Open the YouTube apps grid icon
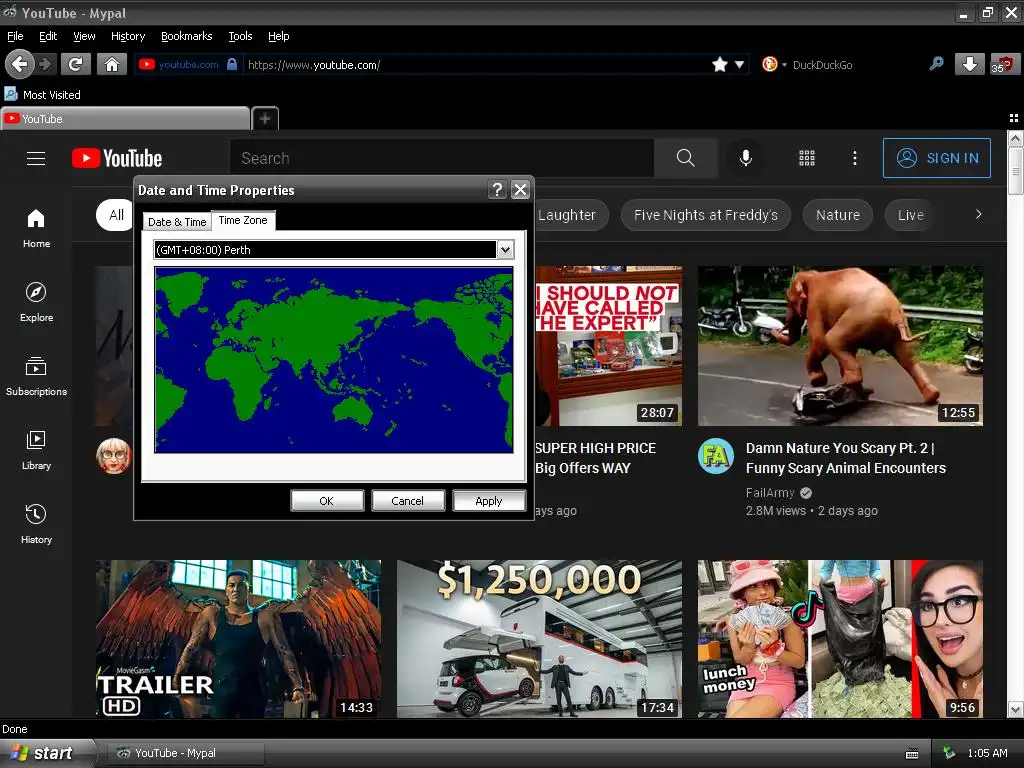Viewport: 1024px width, 768px height. click(x=807, y=158)
